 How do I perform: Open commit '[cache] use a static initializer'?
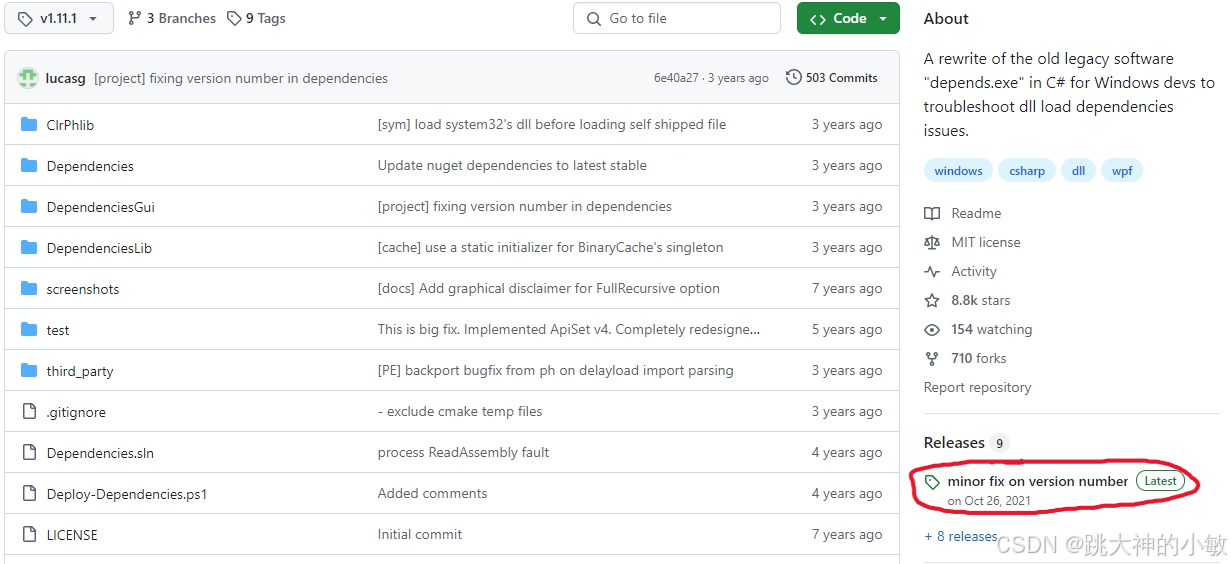[x=550, y=247]
